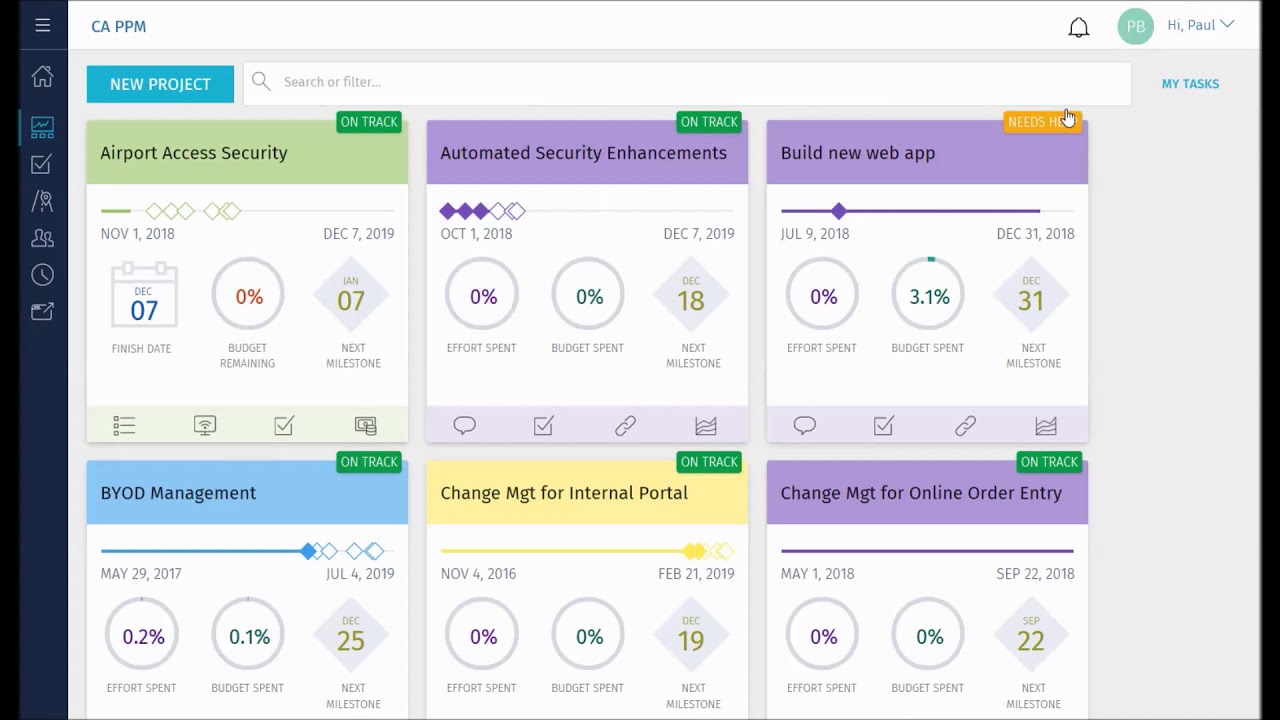The image size is (1280, 720).
Task: Click 0.2% effort spent on BYOD Management
Action: coord(142,636)
